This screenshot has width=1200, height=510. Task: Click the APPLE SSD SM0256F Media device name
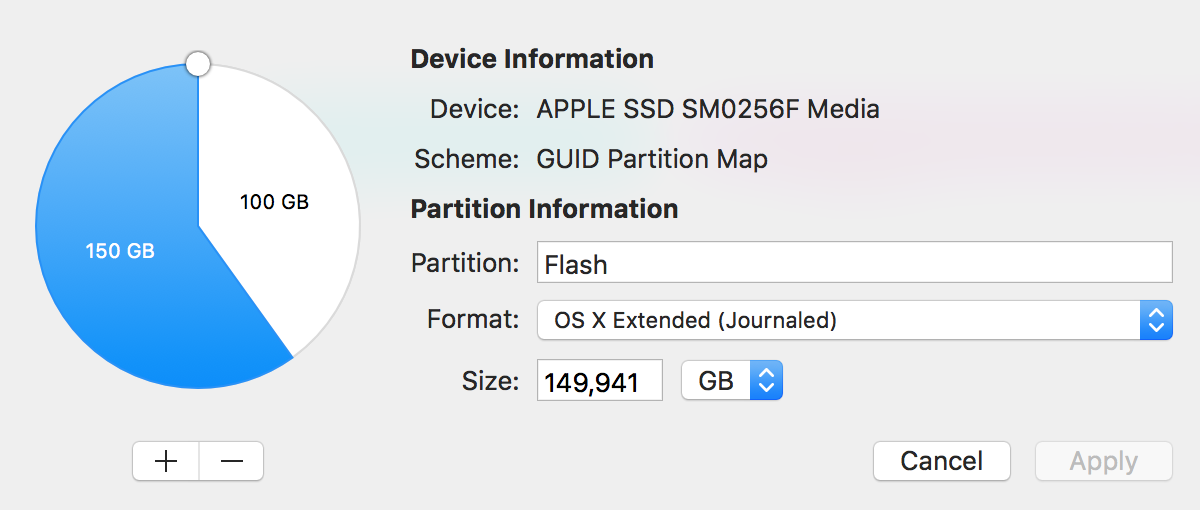[x=708, y=109]
